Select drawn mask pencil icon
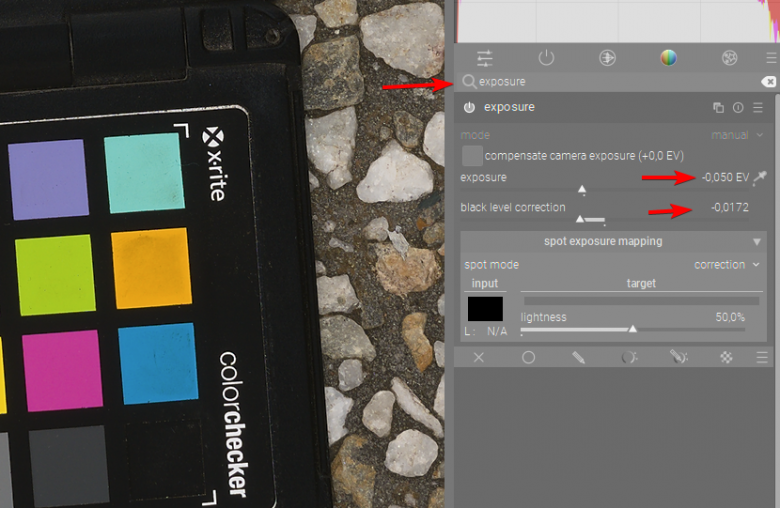The image size is (780, 508). coord(578,357)
